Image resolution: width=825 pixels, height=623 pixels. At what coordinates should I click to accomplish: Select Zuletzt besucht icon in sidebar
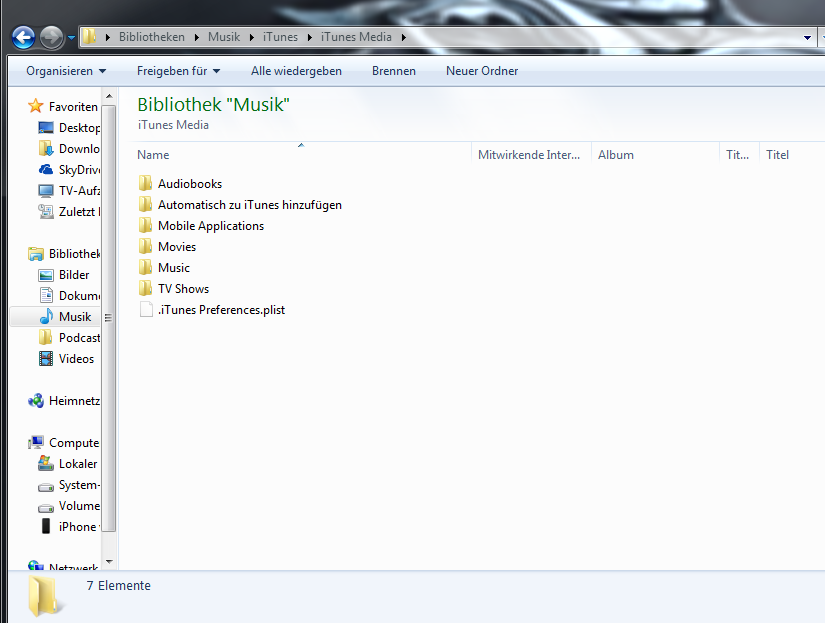(46, 212)
